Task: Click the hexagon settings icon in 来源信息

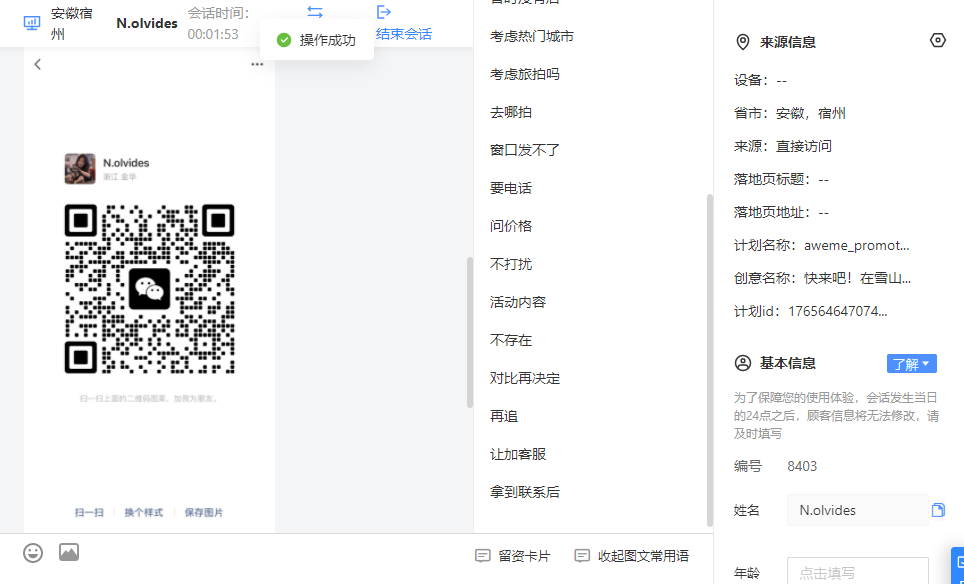Action: pyautogui.click(x=938, y=41)
